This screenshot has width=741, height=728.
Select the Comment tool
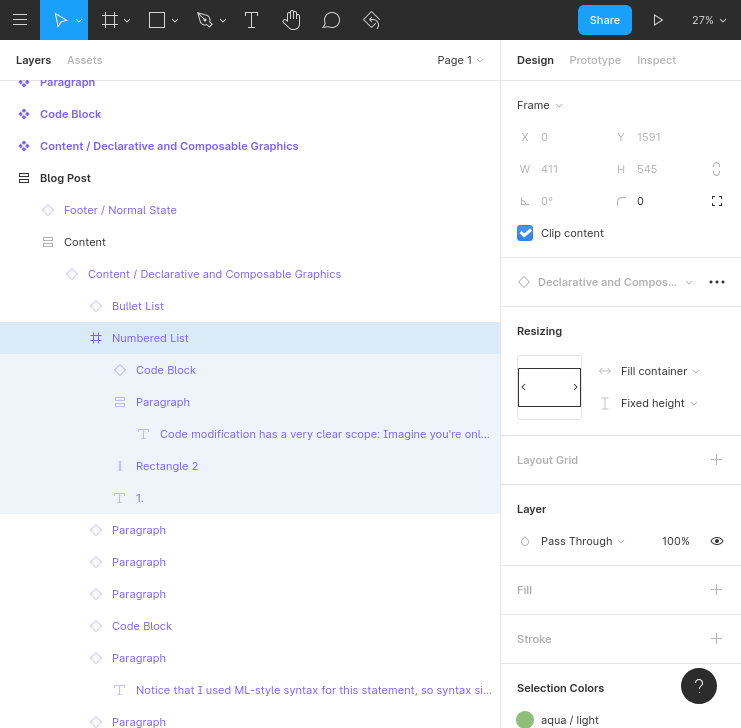pyautogui.click(x=331, y=20)
